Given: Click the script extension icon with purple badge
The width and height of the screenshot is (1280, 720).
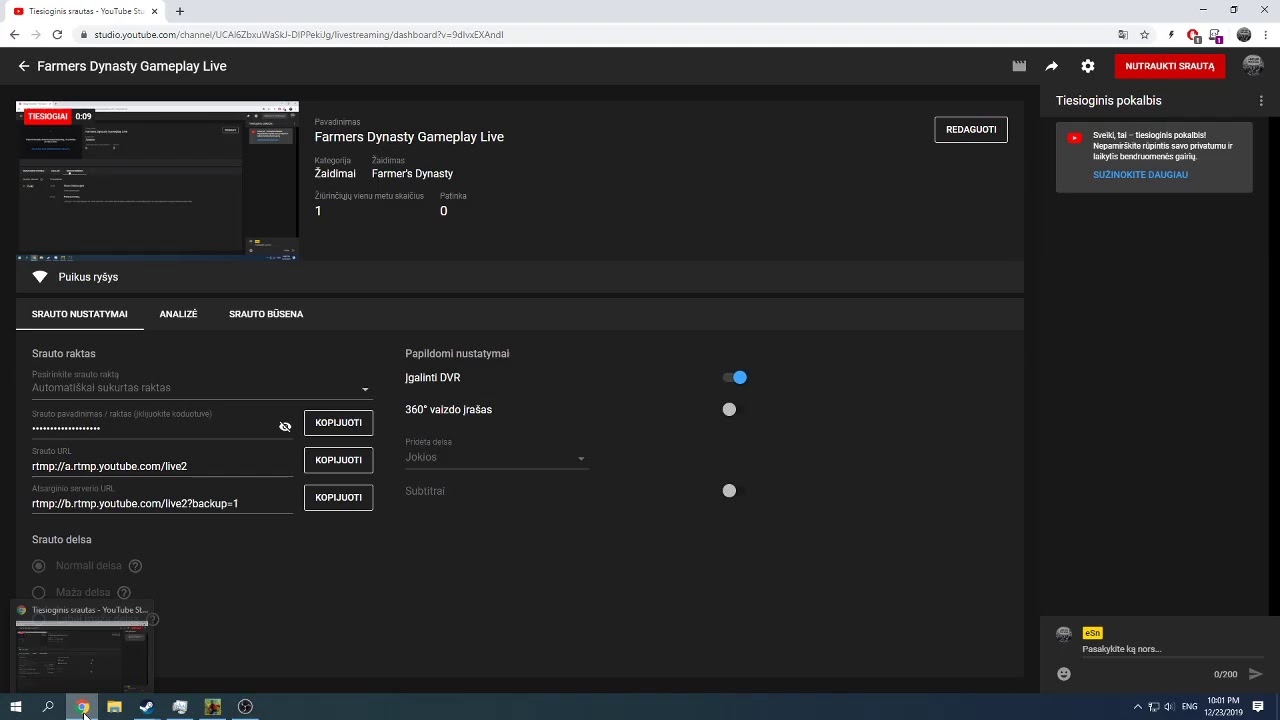Looking at the screenshot, I should tap(1217, 35).
